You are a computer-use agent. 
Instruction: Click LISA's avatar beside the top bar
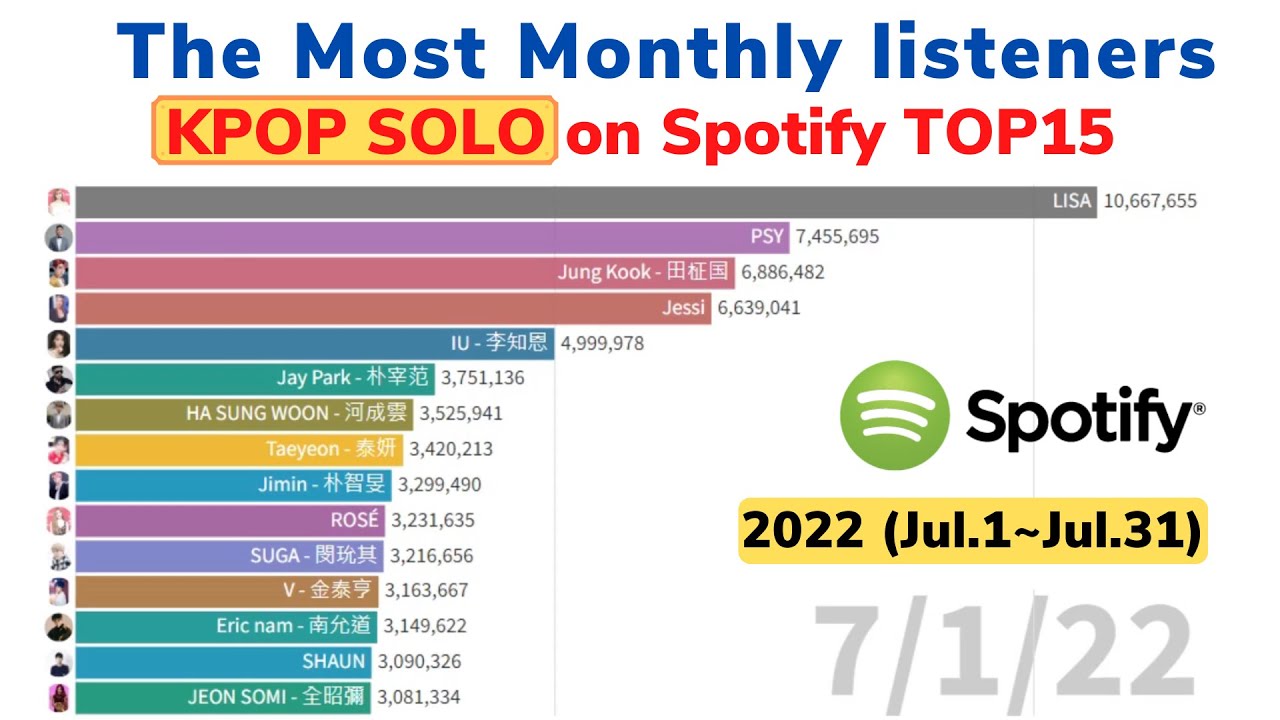[59, 202]
